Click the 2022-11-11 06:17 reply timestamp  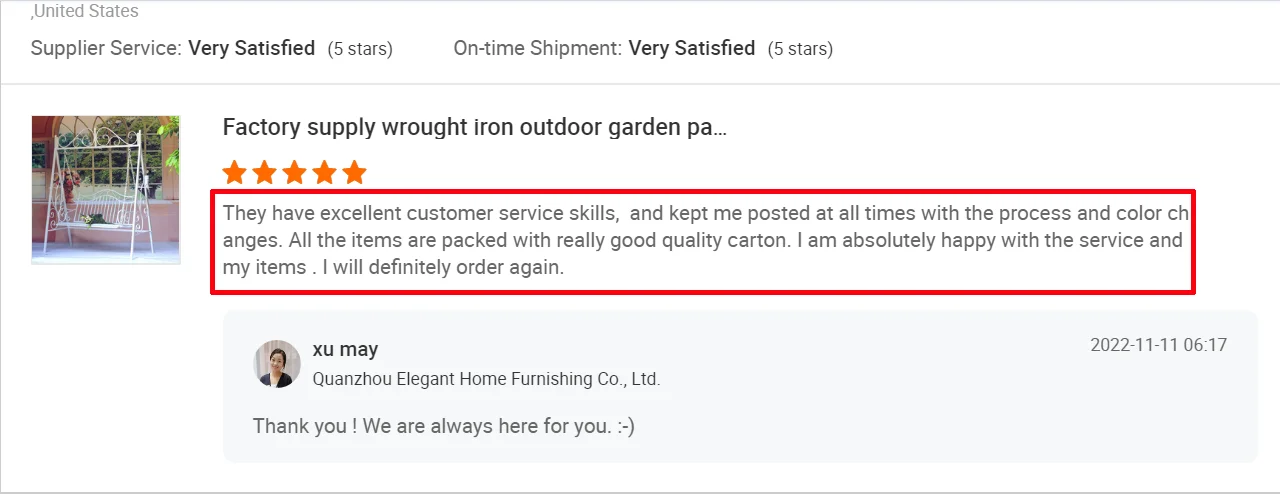pos(1158,345)
